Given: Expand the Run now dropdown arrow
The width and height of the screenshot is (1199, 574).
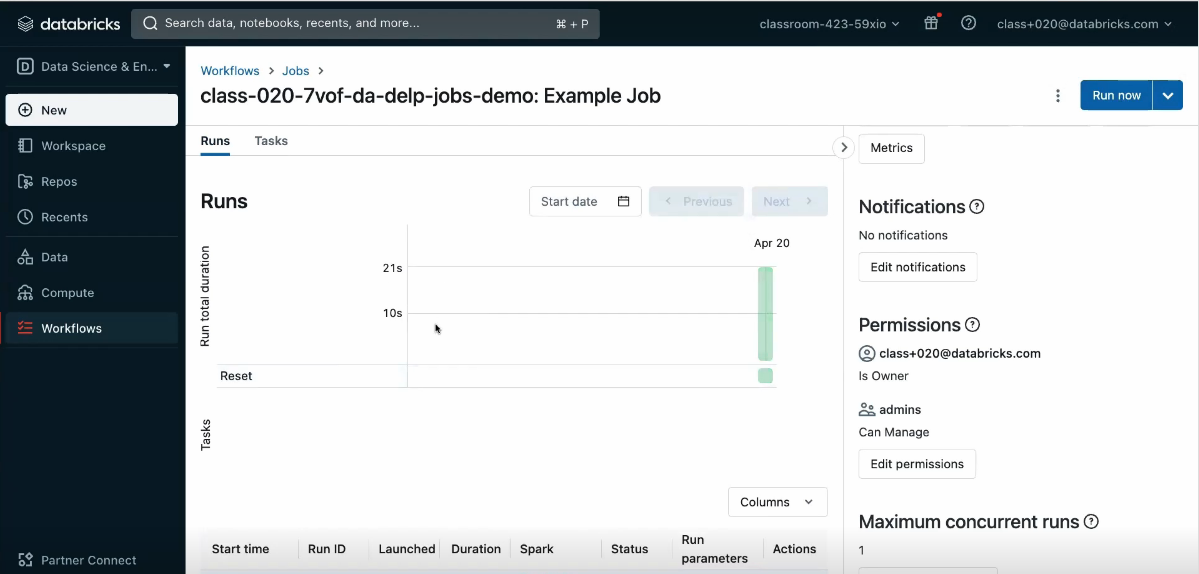Looking at the screenshot, I should (1168, 96).
